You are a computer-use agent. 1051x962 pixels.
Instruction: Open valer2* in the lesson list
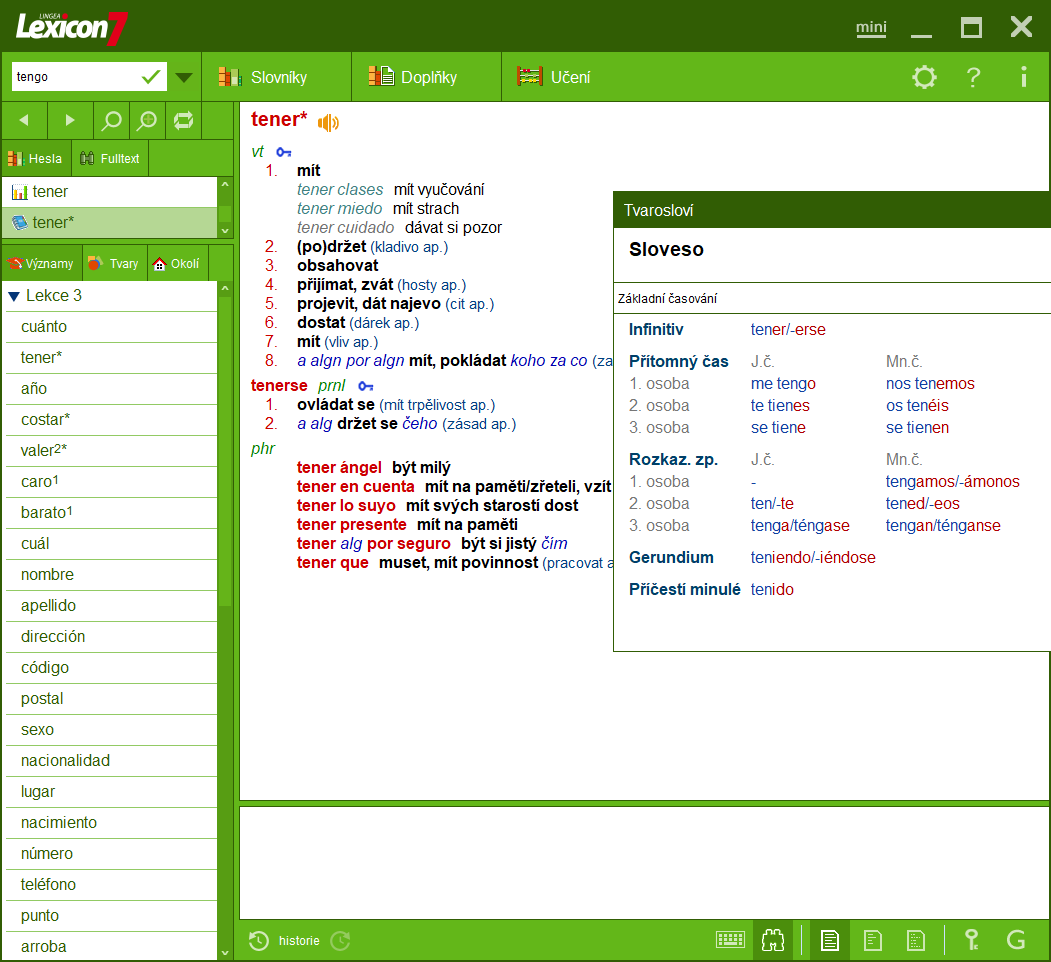point(111,450)
